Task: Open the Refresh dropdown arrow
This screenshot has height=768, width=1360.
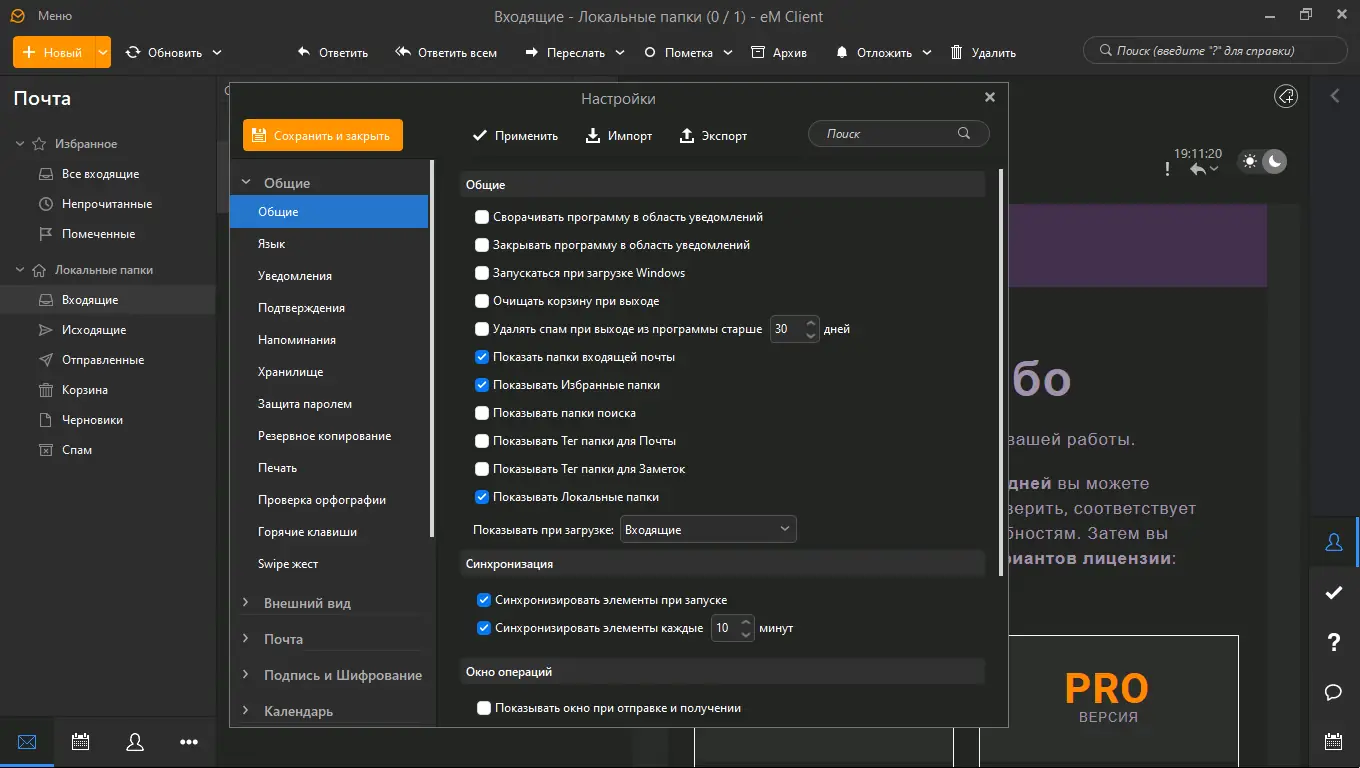Action: click(217, 52)
